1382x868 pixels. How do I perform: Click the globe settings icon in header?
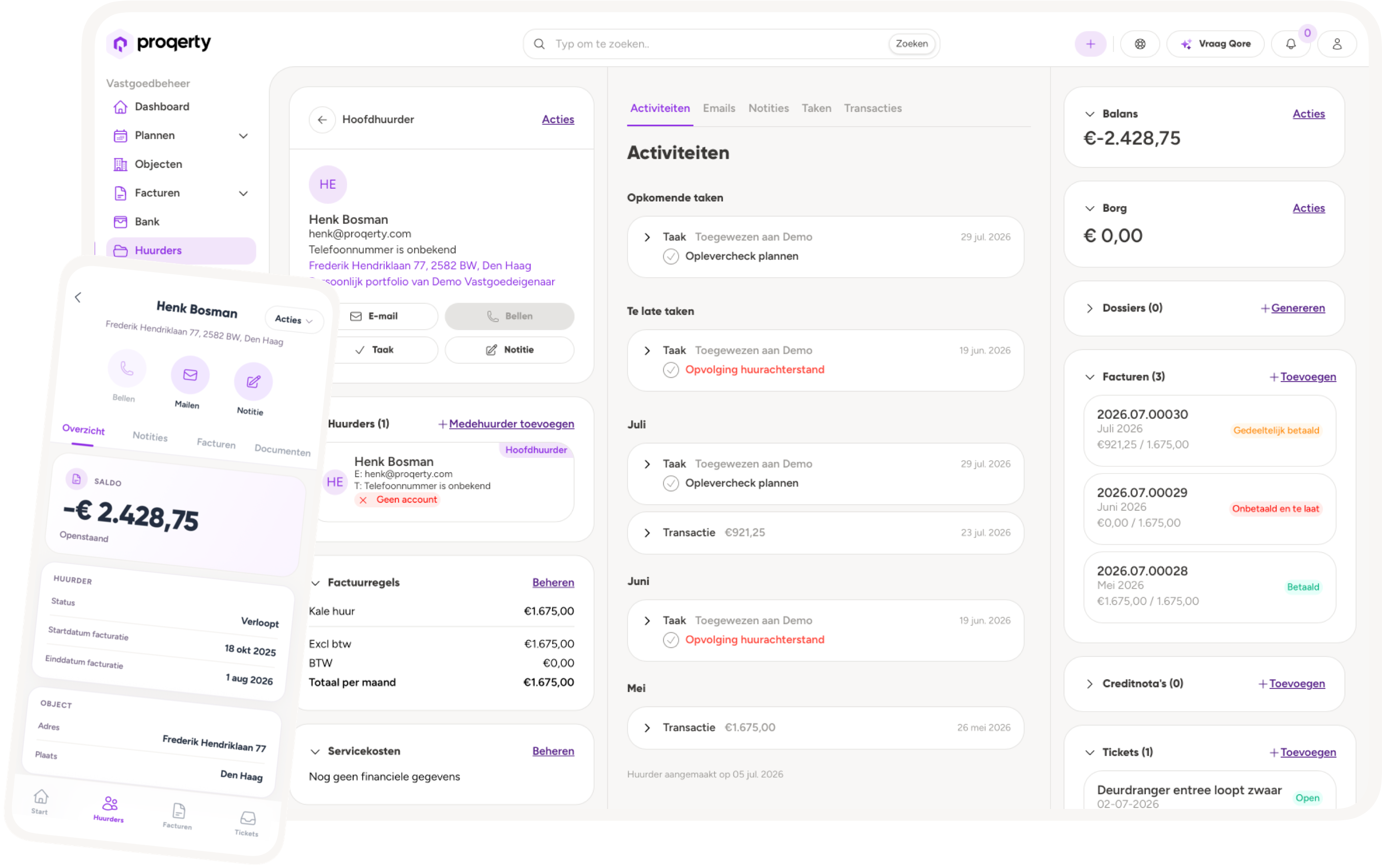pos(1140,44)
